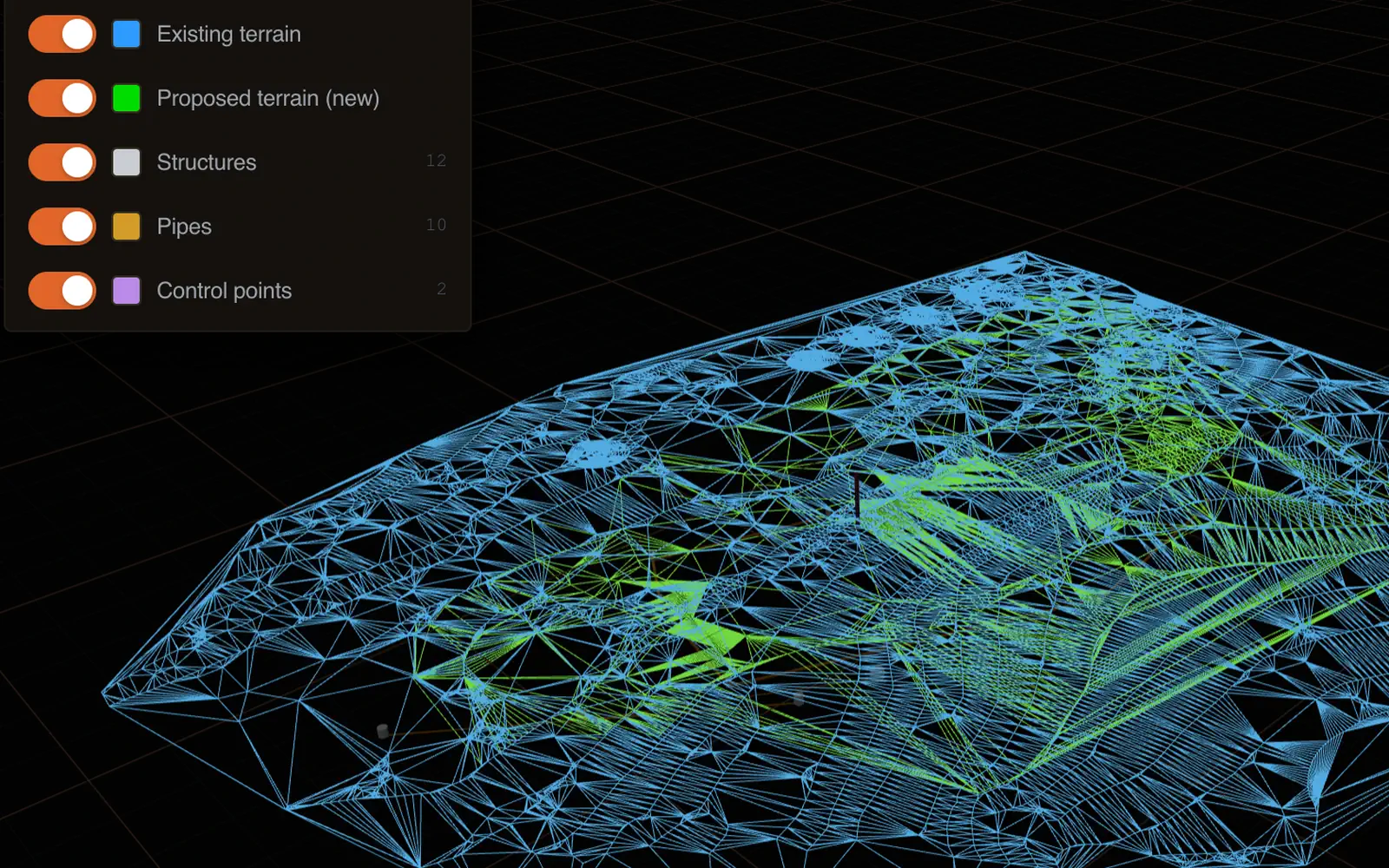Viewport: 1389px width, 868px height.
Task: Disable the Proposed terrain (new) layer switch
Action: (62, 98)
